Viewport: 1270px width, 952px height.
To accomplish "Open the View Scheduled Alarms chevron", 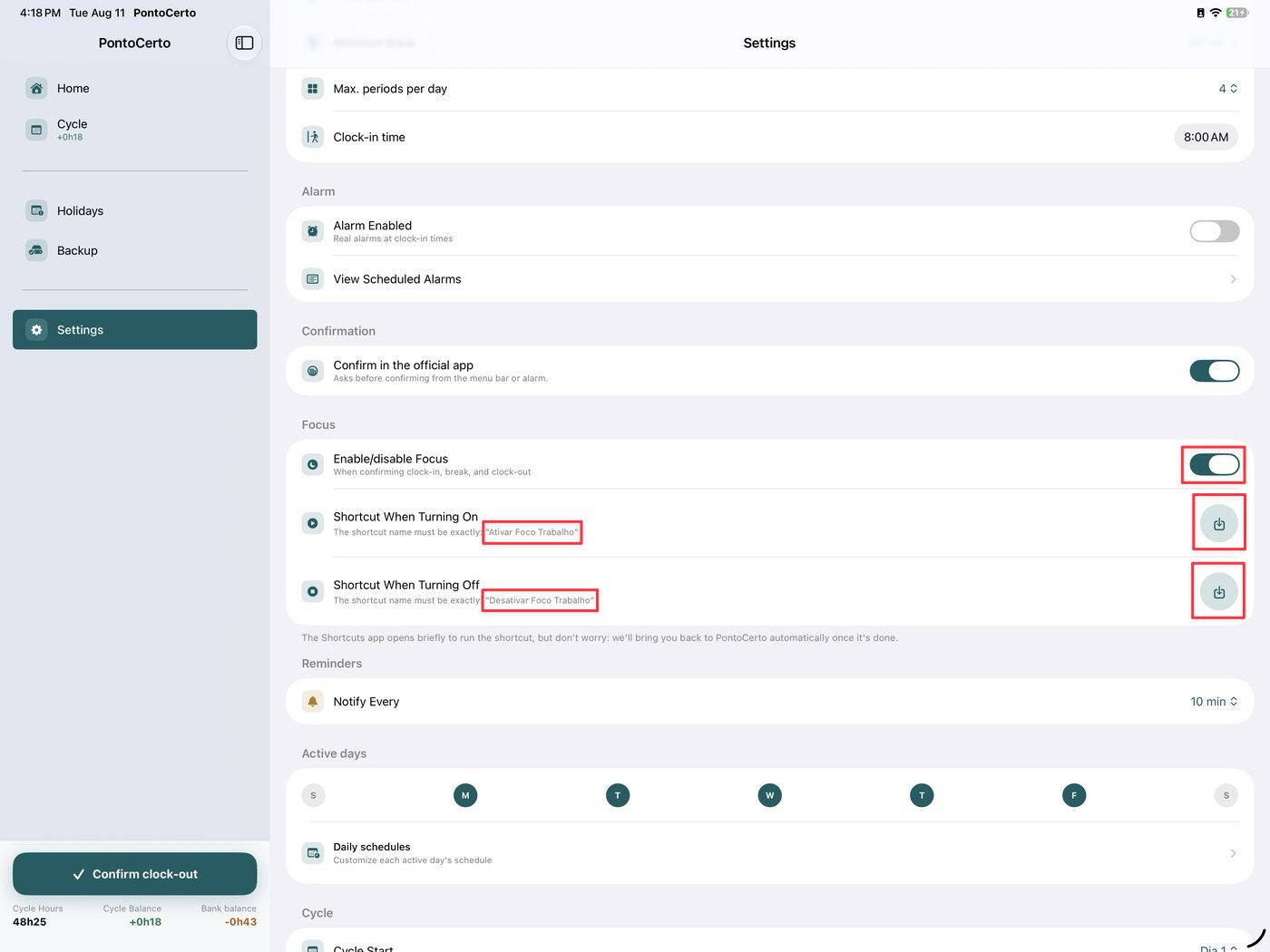I will 1233,279.
